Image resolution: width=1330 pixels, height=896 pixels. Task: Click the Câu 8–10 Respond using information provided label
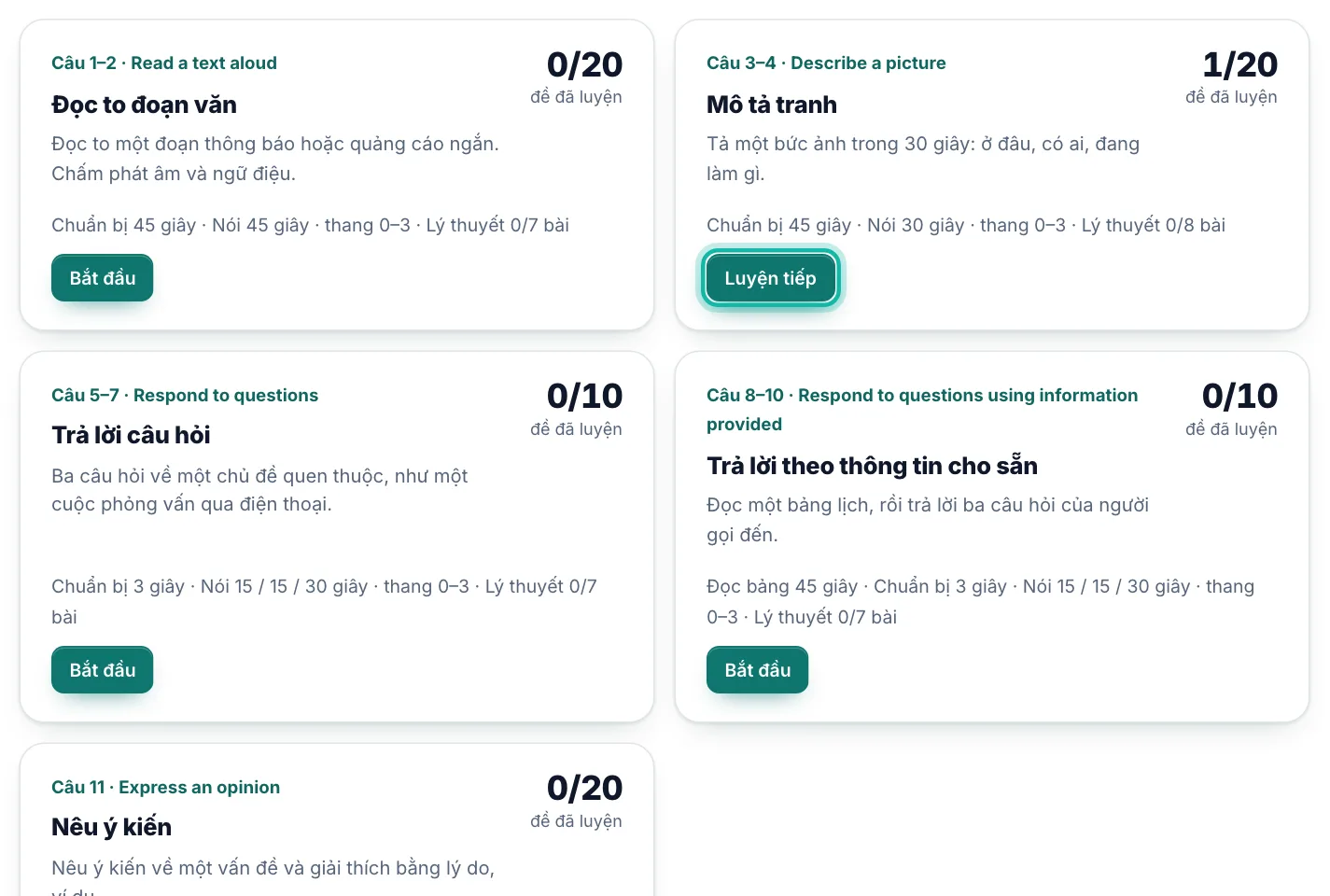(x=922, y=409)
